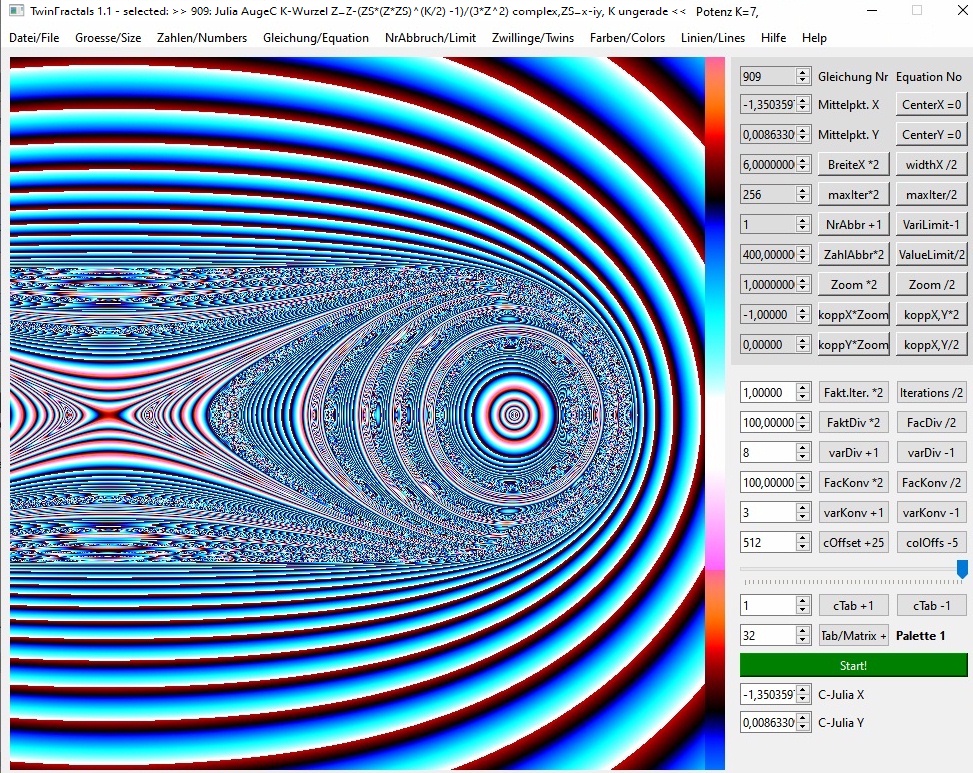Click the spinner arrows of the varKonv 3 field

click(x=803, y=512)
